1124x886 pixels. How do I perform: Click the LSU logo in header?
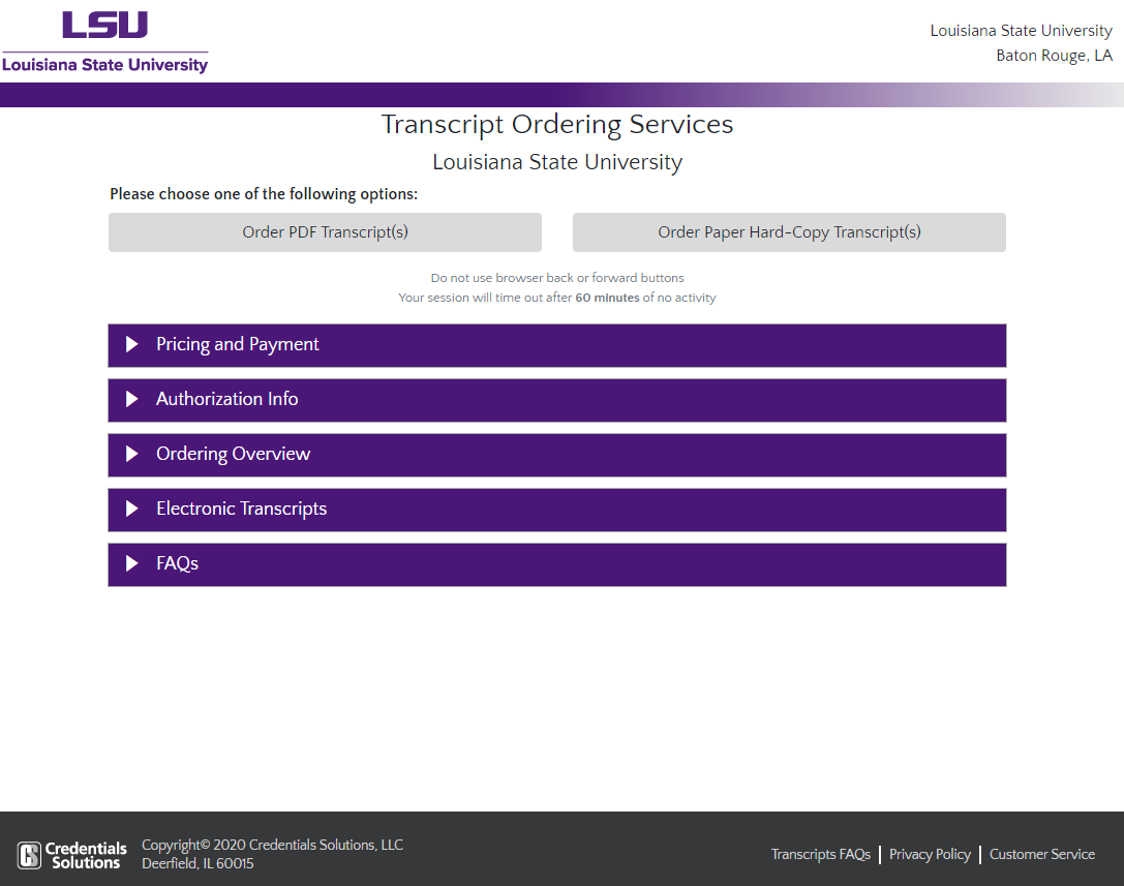pyautogui.click(x=105, y=42)
